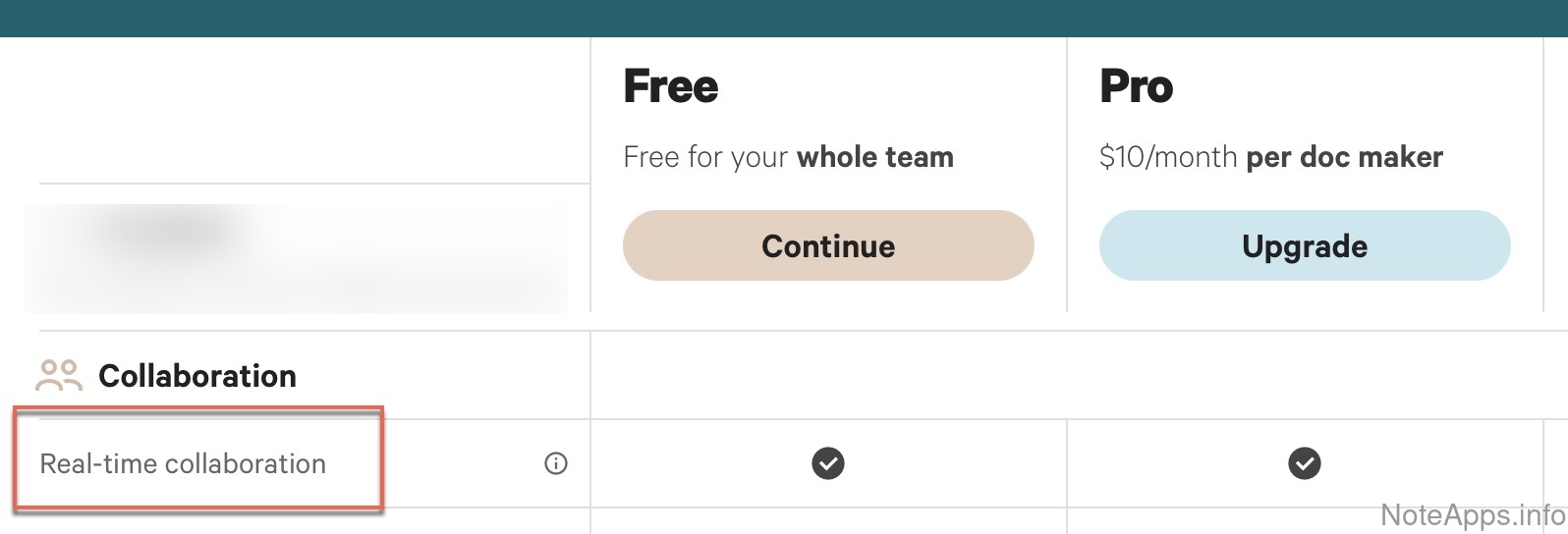This screenshot has height=534, width=1568.
Task: Click the checkmark in the Free column
Action: point(828,462)
